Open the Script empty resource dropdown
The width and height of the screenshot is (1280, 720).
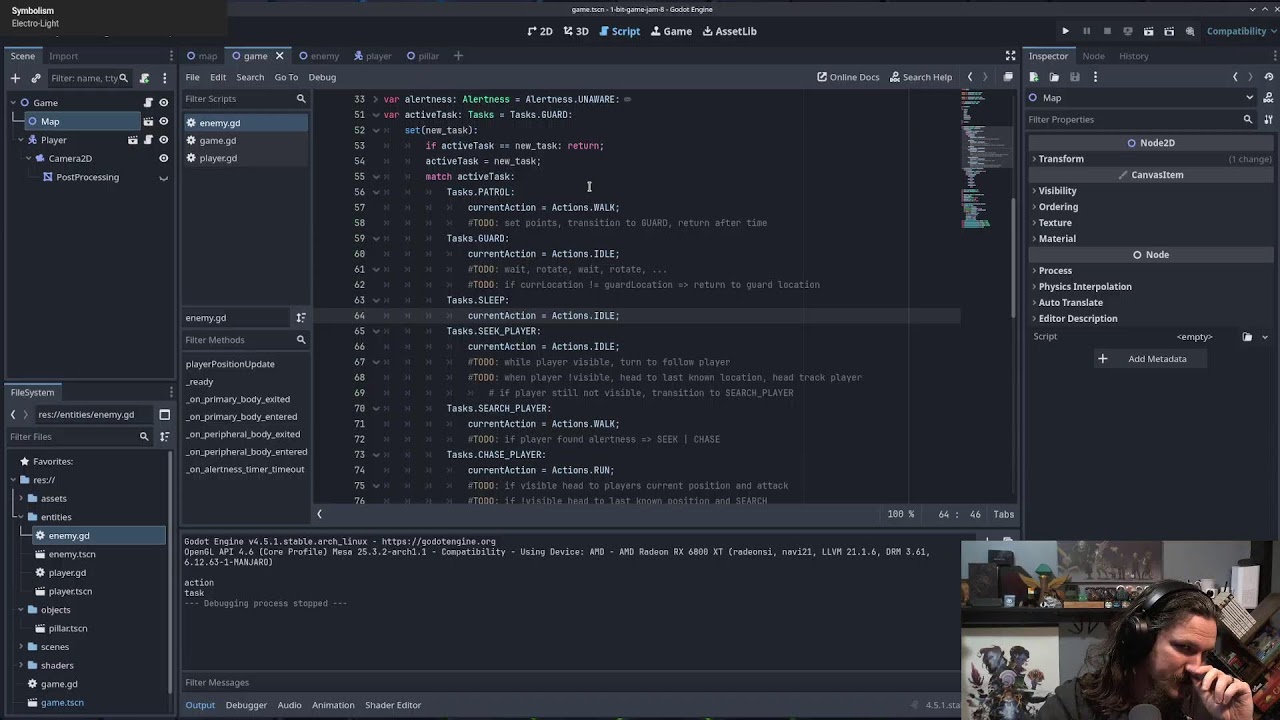pyautogui.click(x=1264, y=337)
